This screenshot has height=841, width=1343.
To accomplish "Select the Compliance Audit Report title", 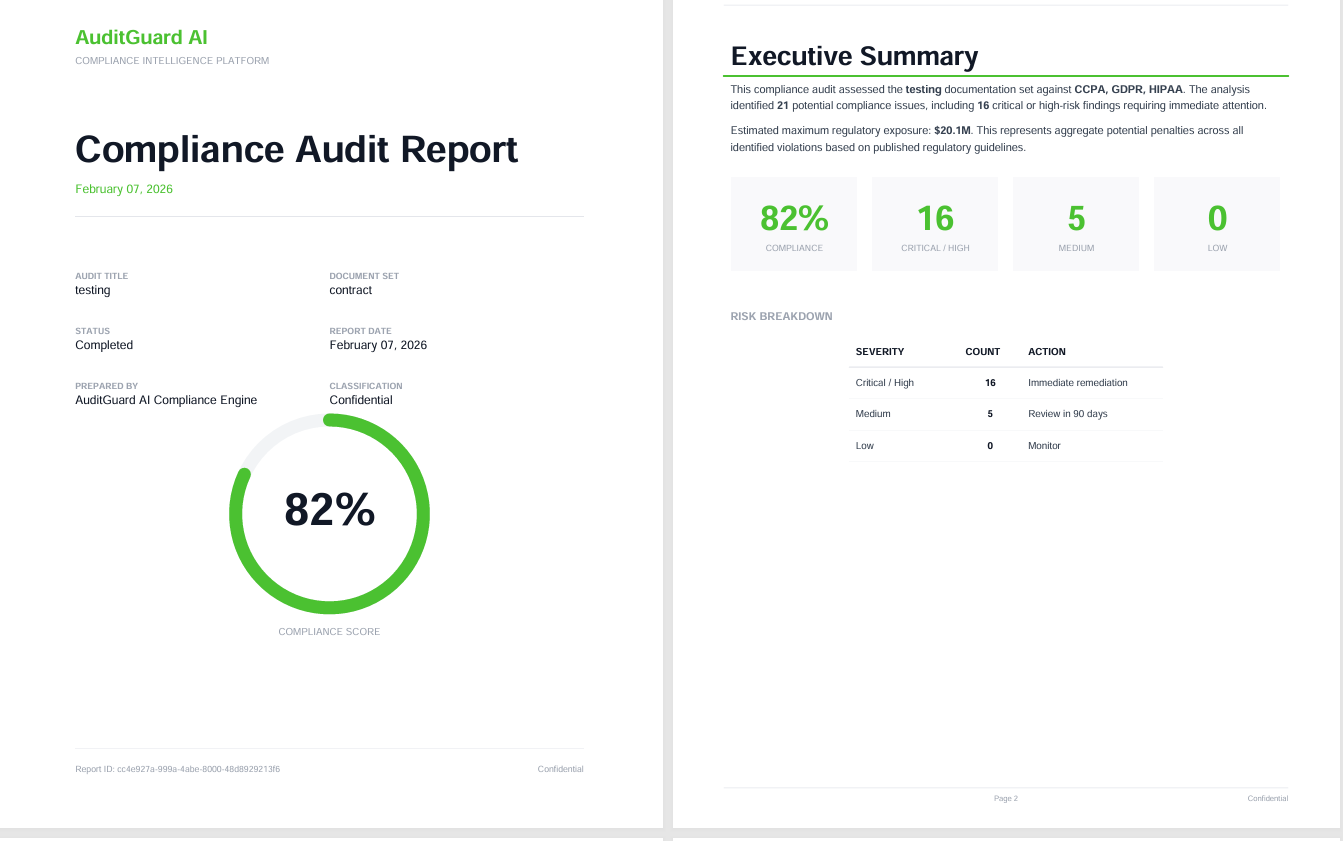I will click(297, 150).
